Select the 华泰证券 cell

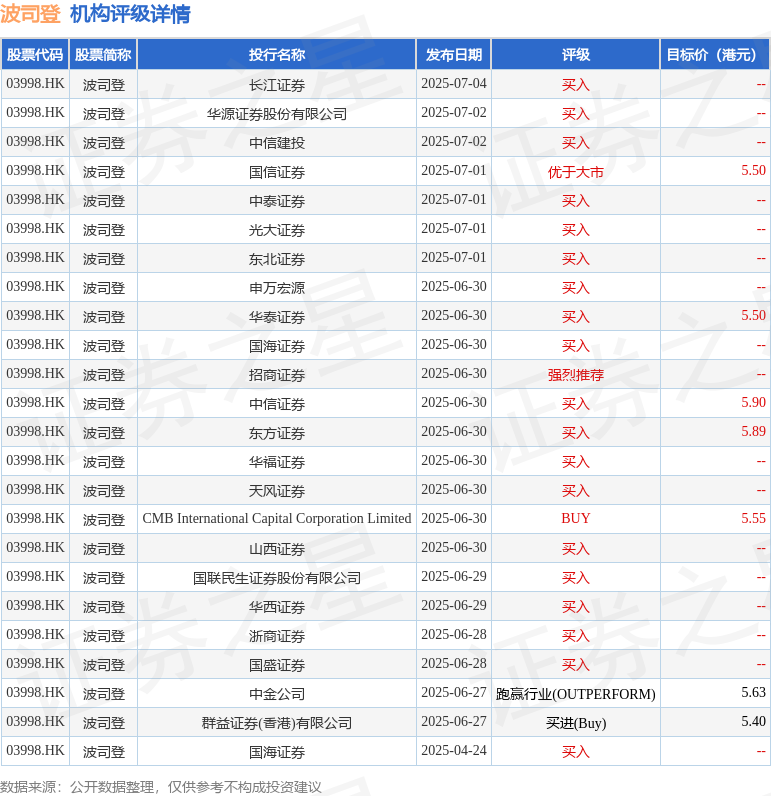tap(277, 316)
